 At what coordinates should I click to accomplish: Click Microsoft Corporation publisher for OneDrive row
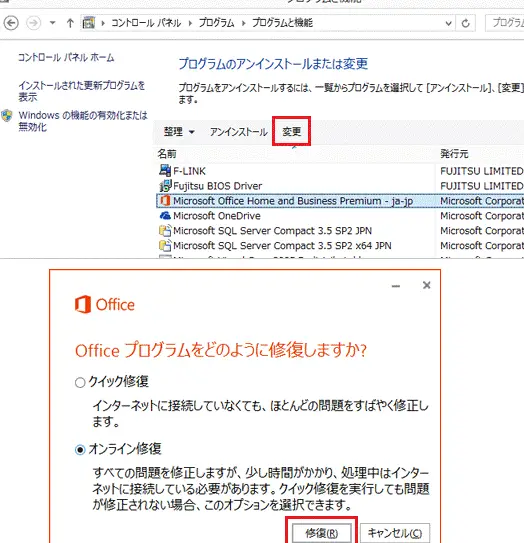click(x=482, y=215)
